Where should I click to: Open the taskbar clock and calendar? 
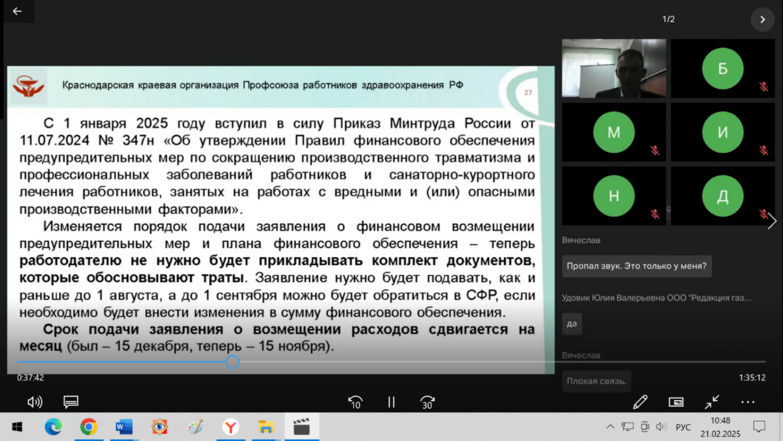720,427
